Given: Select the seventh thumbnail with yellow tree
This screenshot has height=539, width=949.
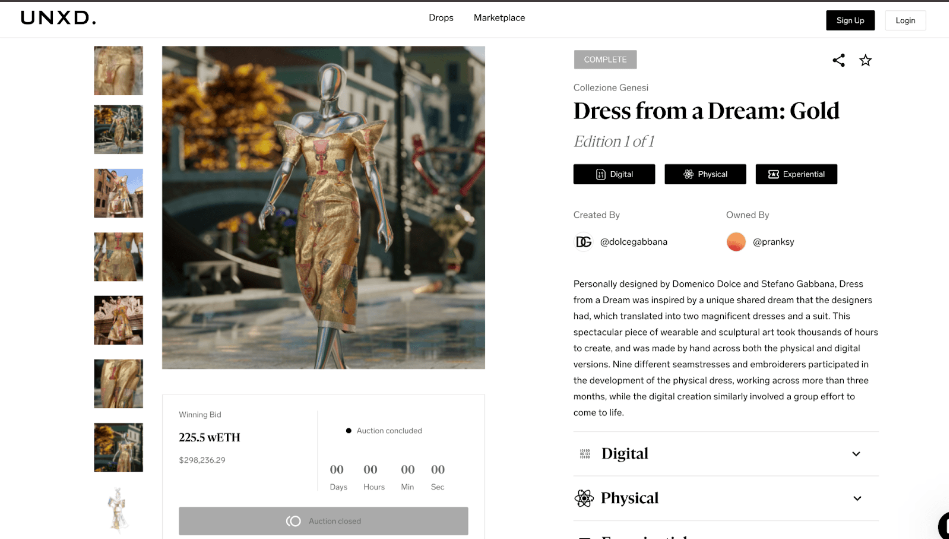Looking at the screenshot, I should coord(119,447).
